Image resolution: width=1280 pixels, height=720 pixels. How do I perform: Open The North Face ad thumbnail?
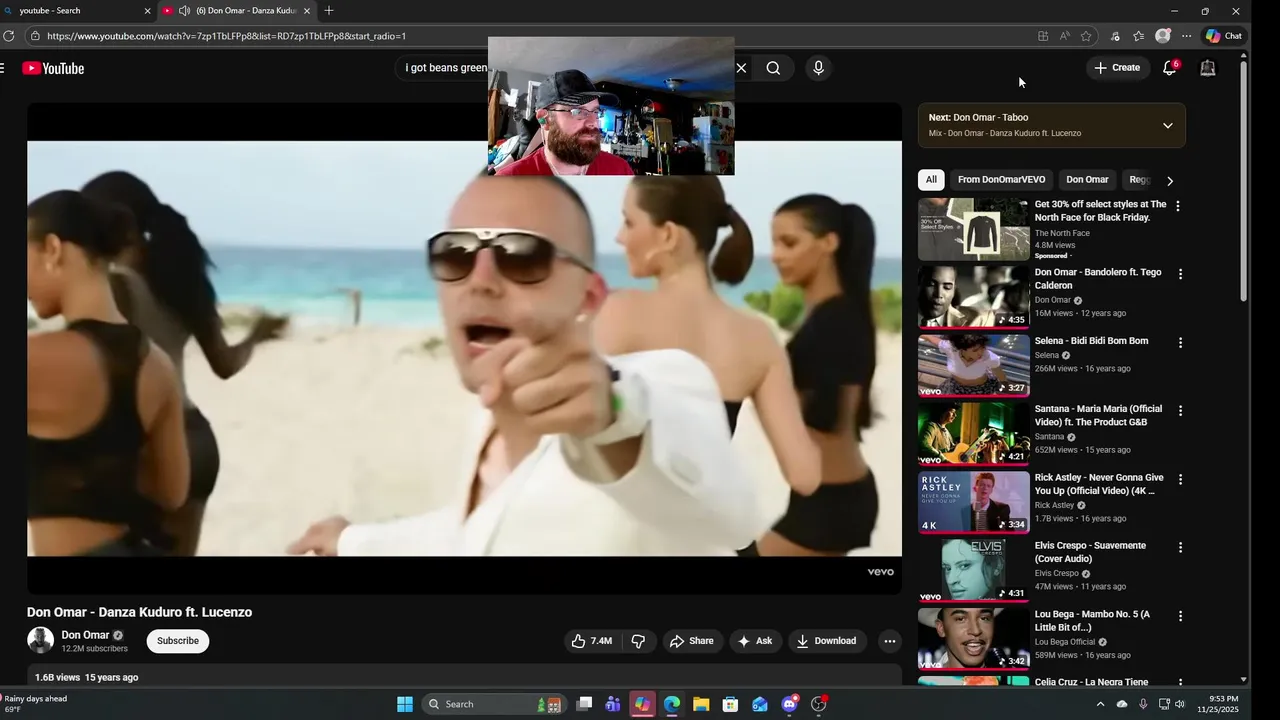coord(974,229)
